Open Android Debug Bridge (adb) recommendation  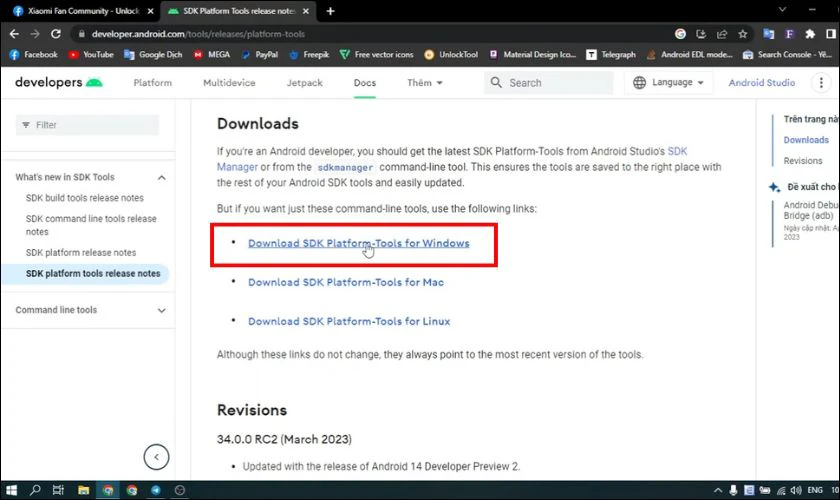pos(811,210)
